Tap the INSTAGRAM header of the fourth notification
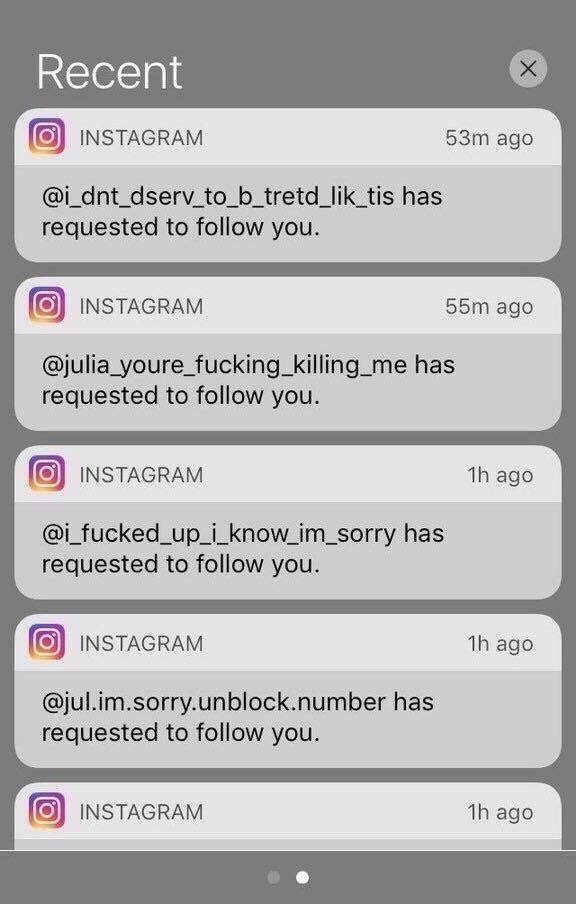 coord(141,643)
